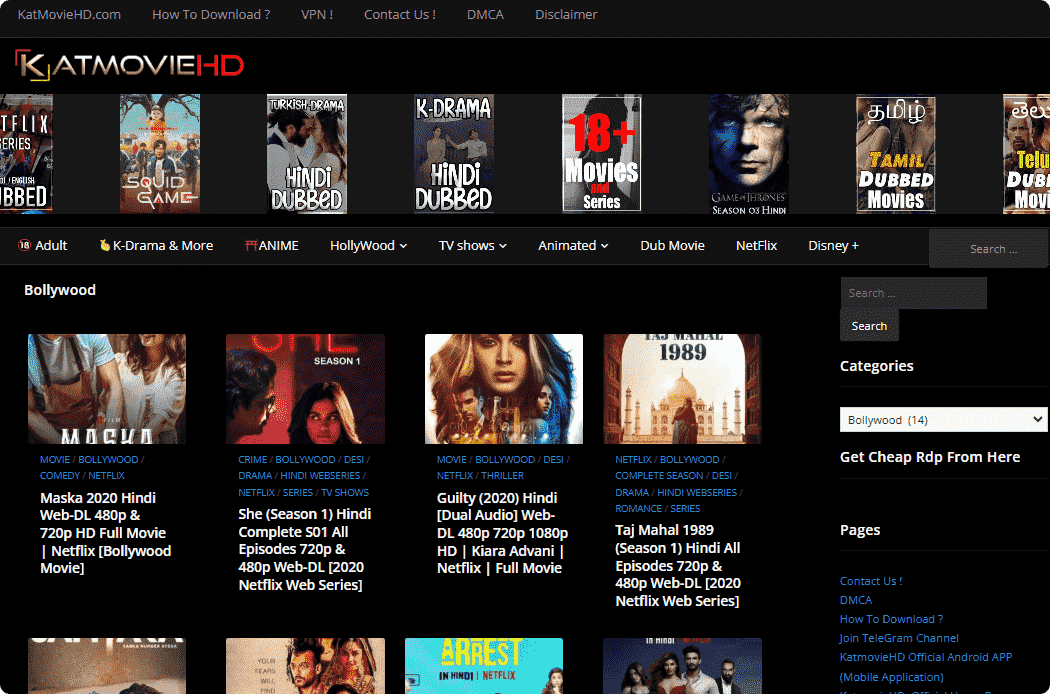This screenshot has height=694, width=1050.
Task: Click the KatMovieHD logo
Action: (x=130, y=66)
